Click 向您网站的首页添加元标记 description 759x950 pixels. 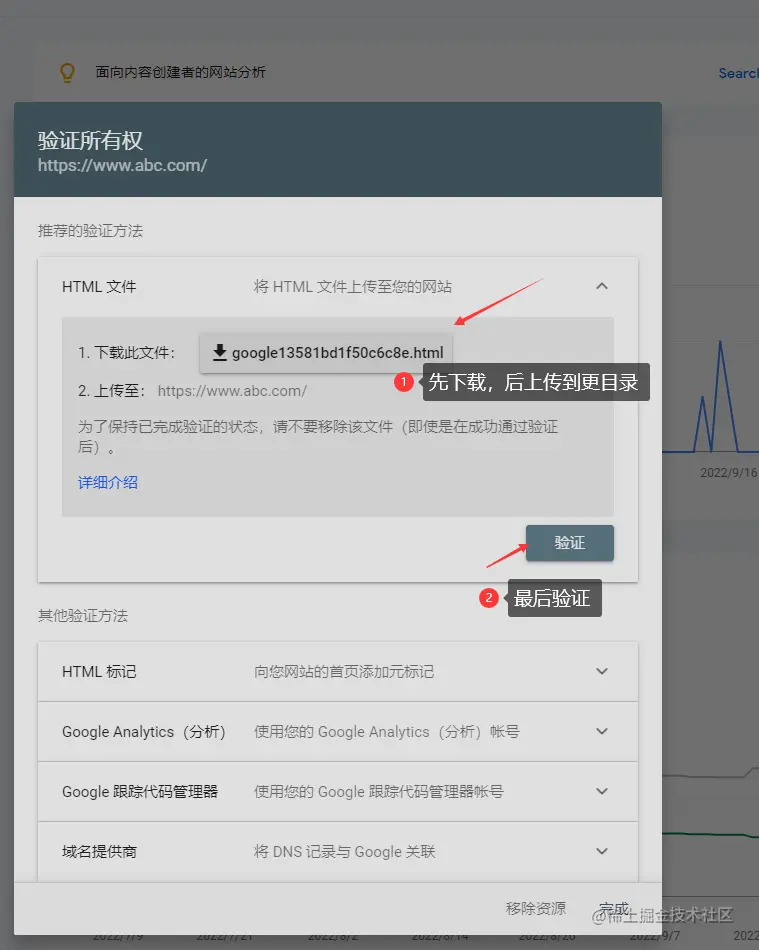(x=343, y=672)
